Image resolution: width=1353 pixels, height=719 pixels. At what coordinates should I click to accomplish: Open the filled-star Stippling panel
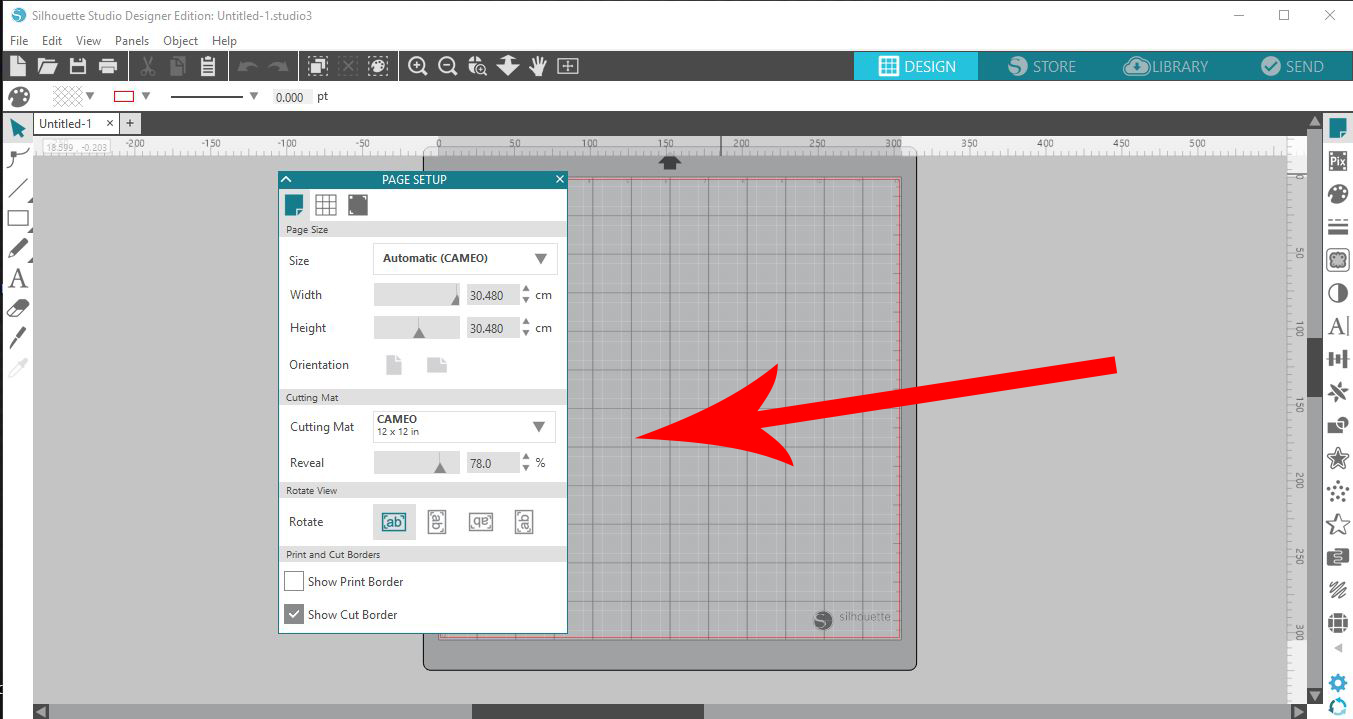1337,458
